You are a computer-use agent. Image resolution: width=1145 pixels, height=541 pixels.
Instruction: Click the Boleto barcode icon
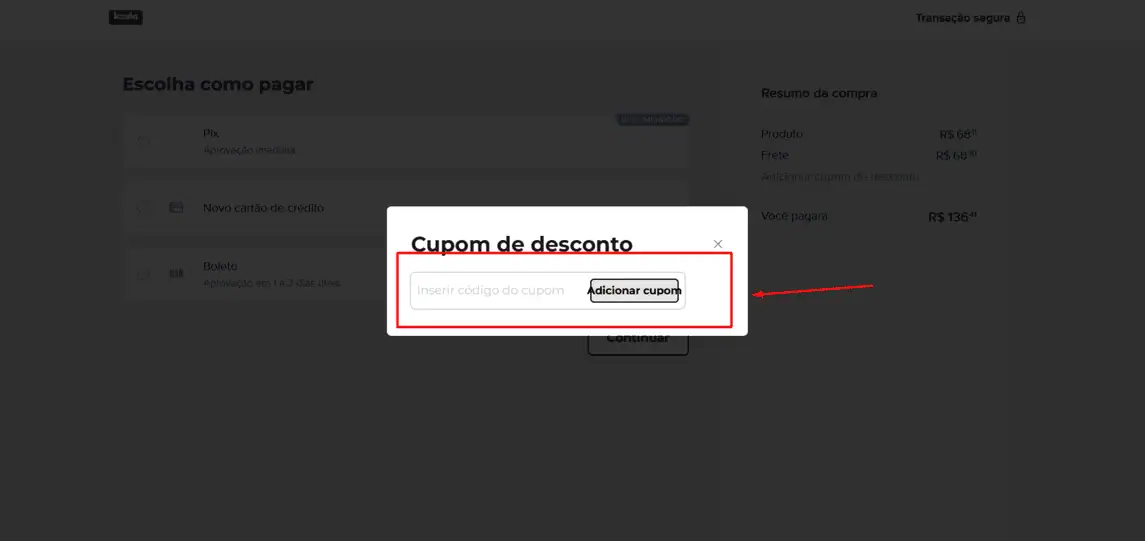(176, 274)
